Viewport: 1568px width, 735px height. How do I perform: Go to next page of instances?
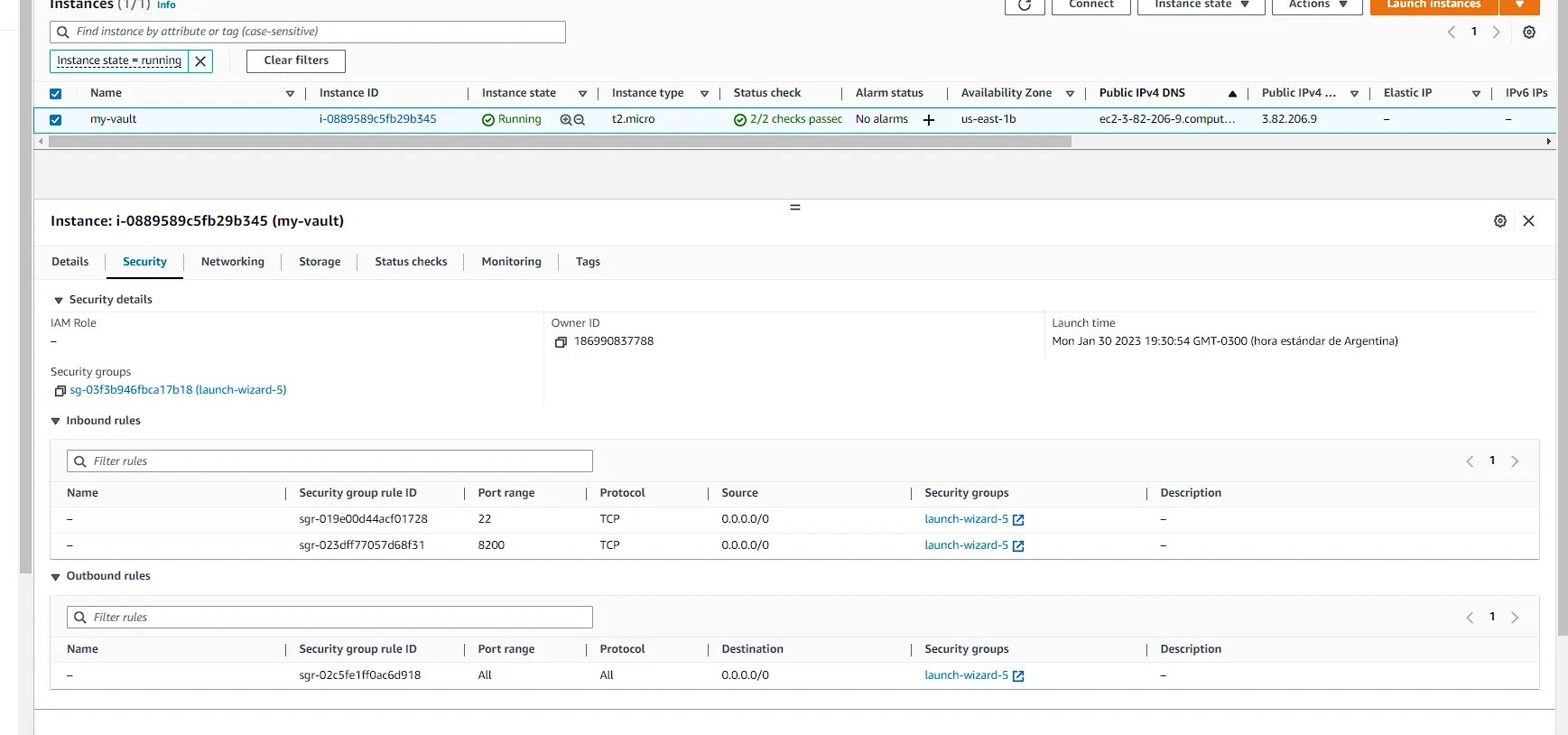click(x=1497, y=33)
